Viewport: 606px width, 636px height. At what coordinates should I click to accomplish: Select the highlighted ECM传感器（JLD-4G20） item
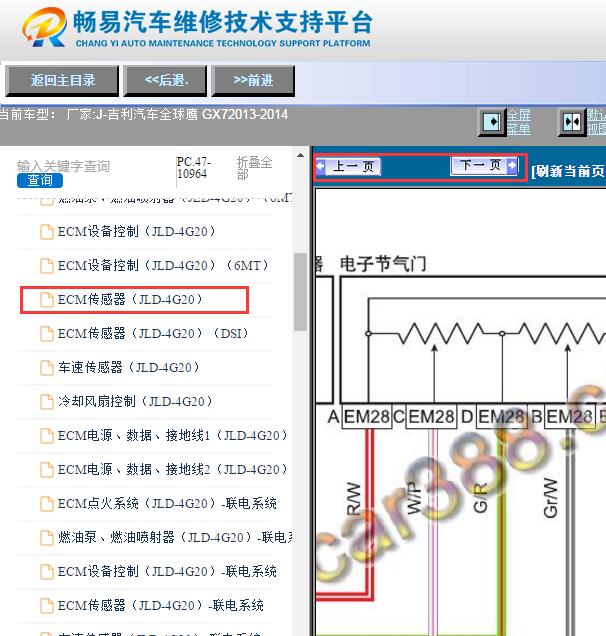click(x=134, y=300)
